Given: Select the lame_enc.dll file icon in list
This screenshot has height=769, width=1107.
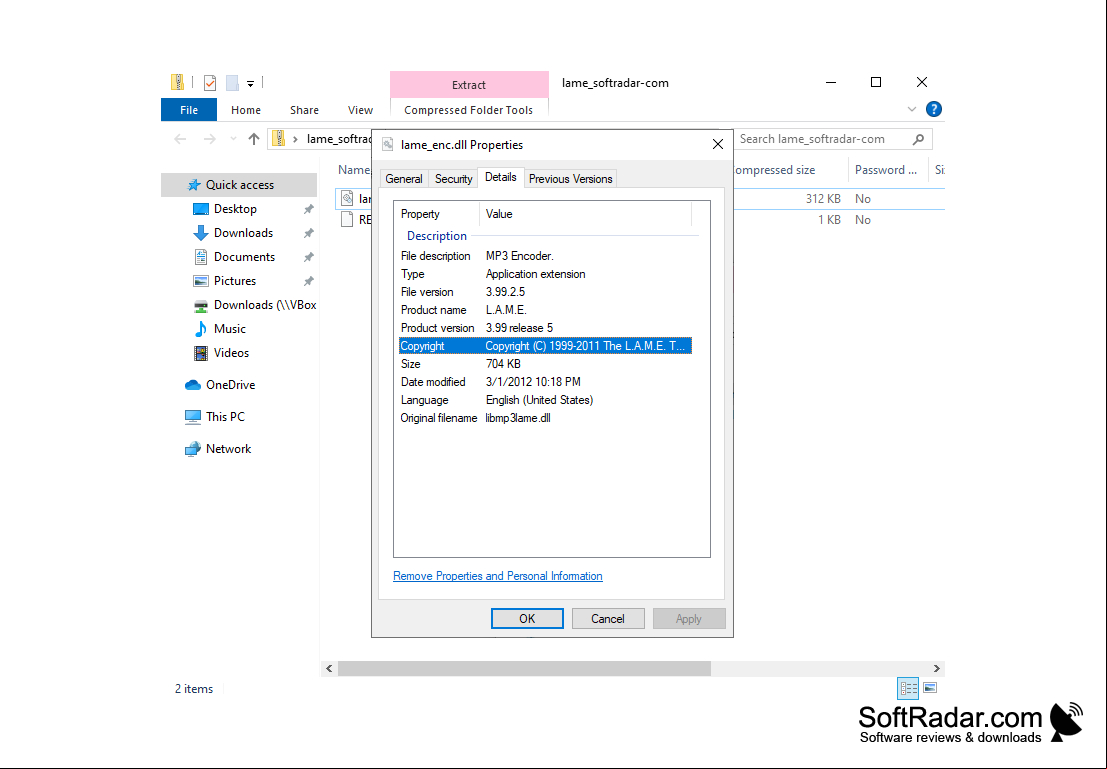Looking at the screenshot, I should 347,198.
